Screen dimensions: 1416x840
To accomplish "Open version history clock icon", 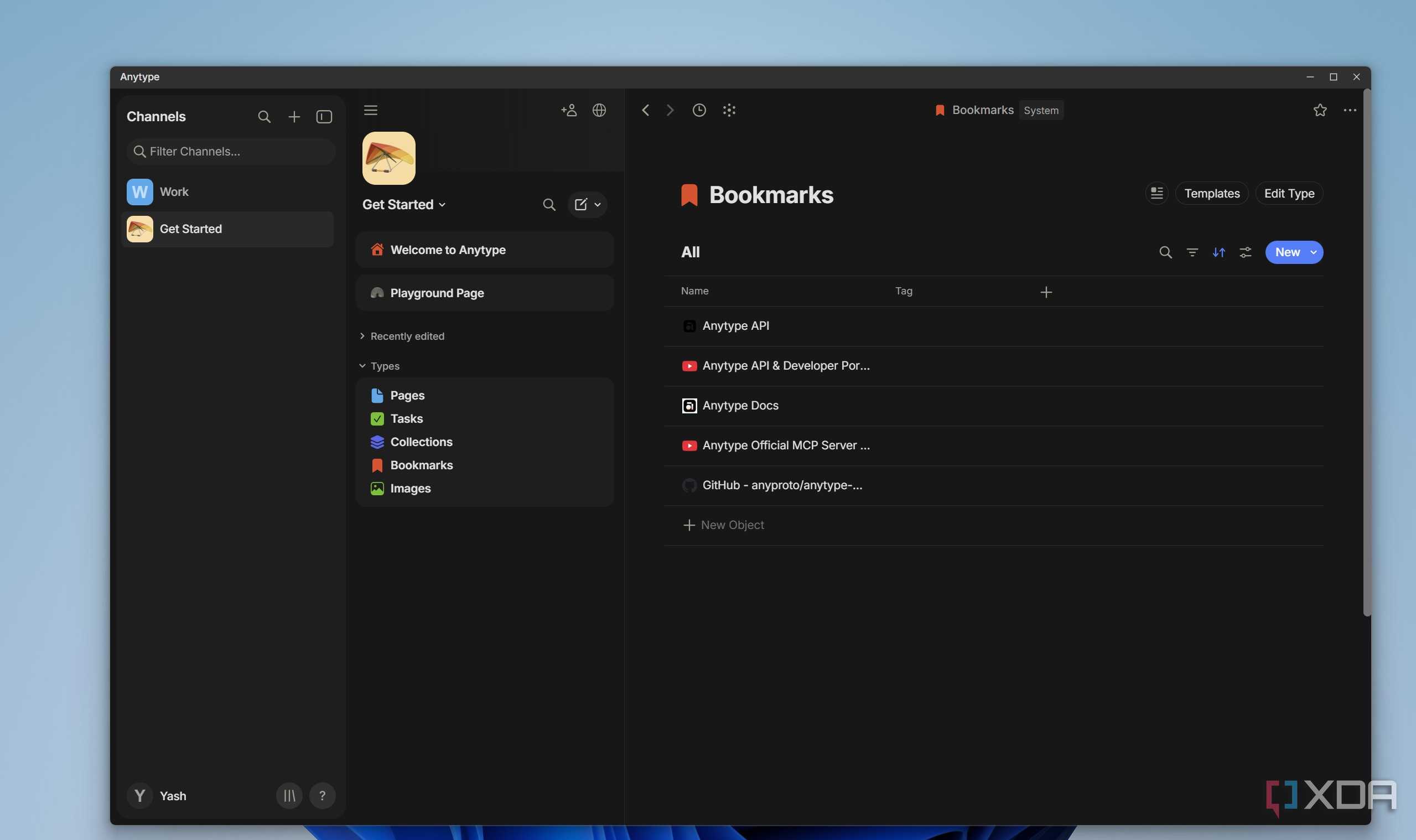I will pos(699,110).
